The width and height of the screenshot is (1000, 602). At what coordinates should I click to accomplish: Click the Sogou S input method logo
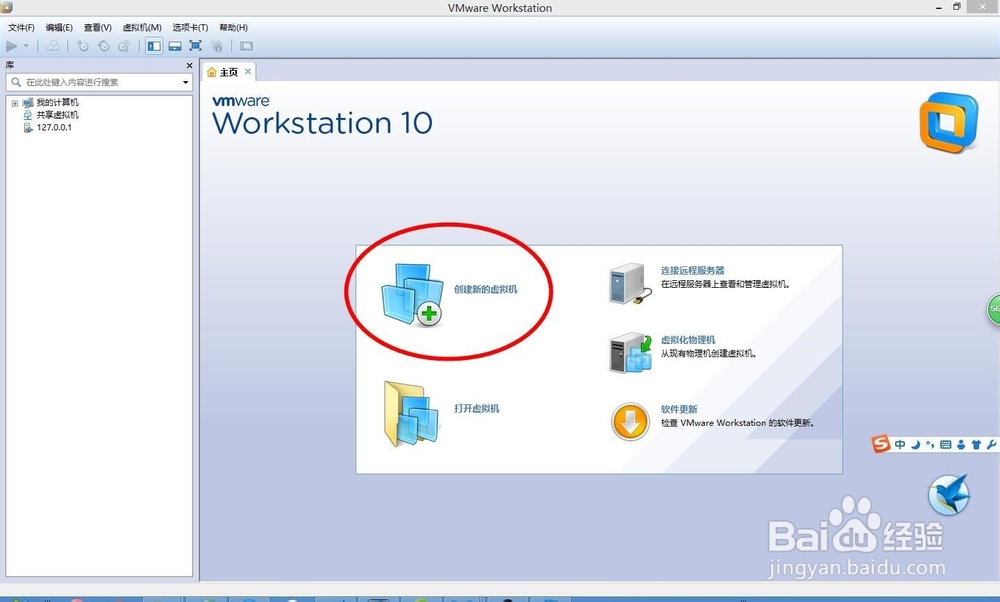[x=881, y=443]
